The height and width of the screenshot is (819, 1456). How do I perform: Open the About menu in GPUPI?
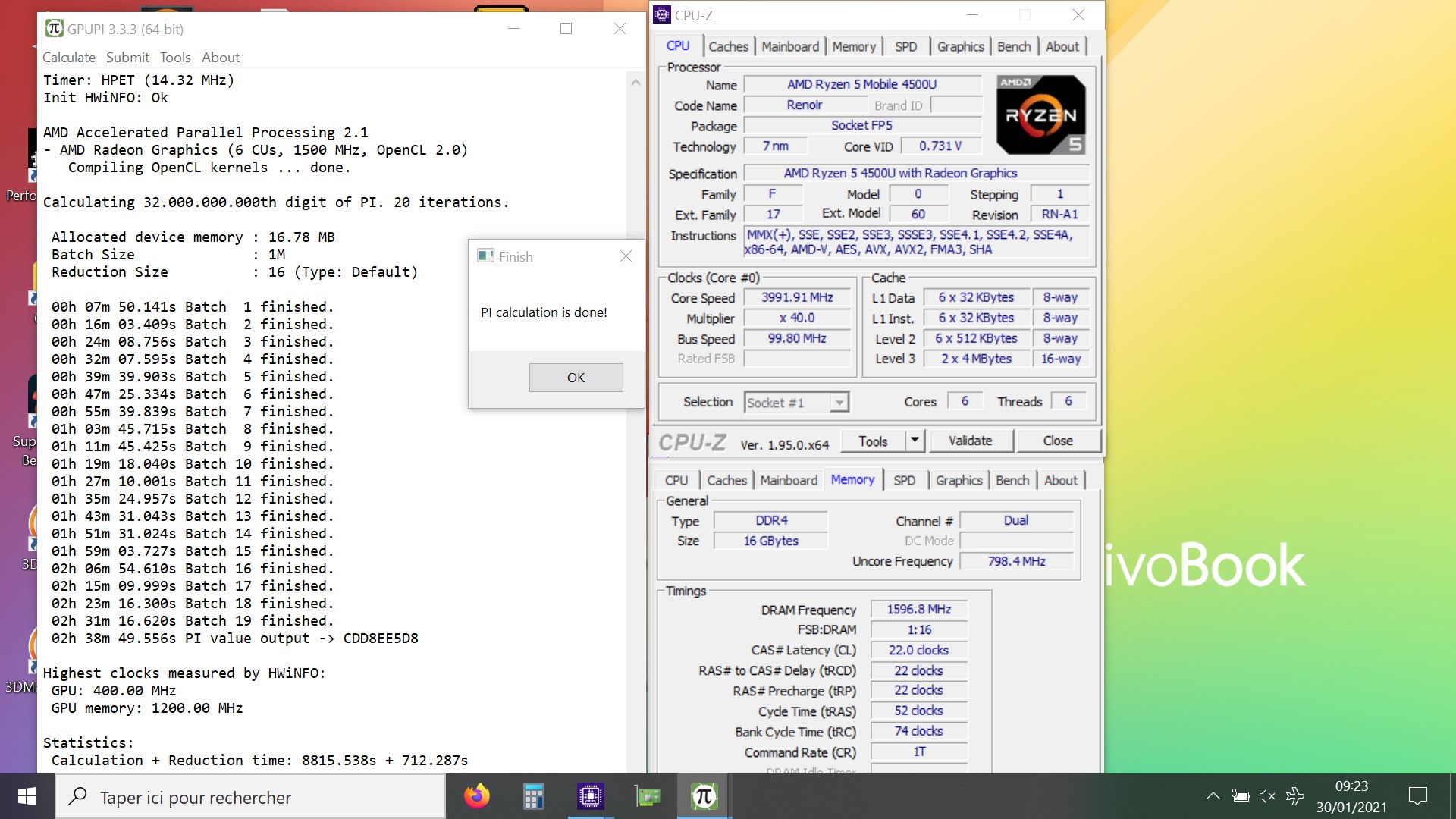click(221, 58)
